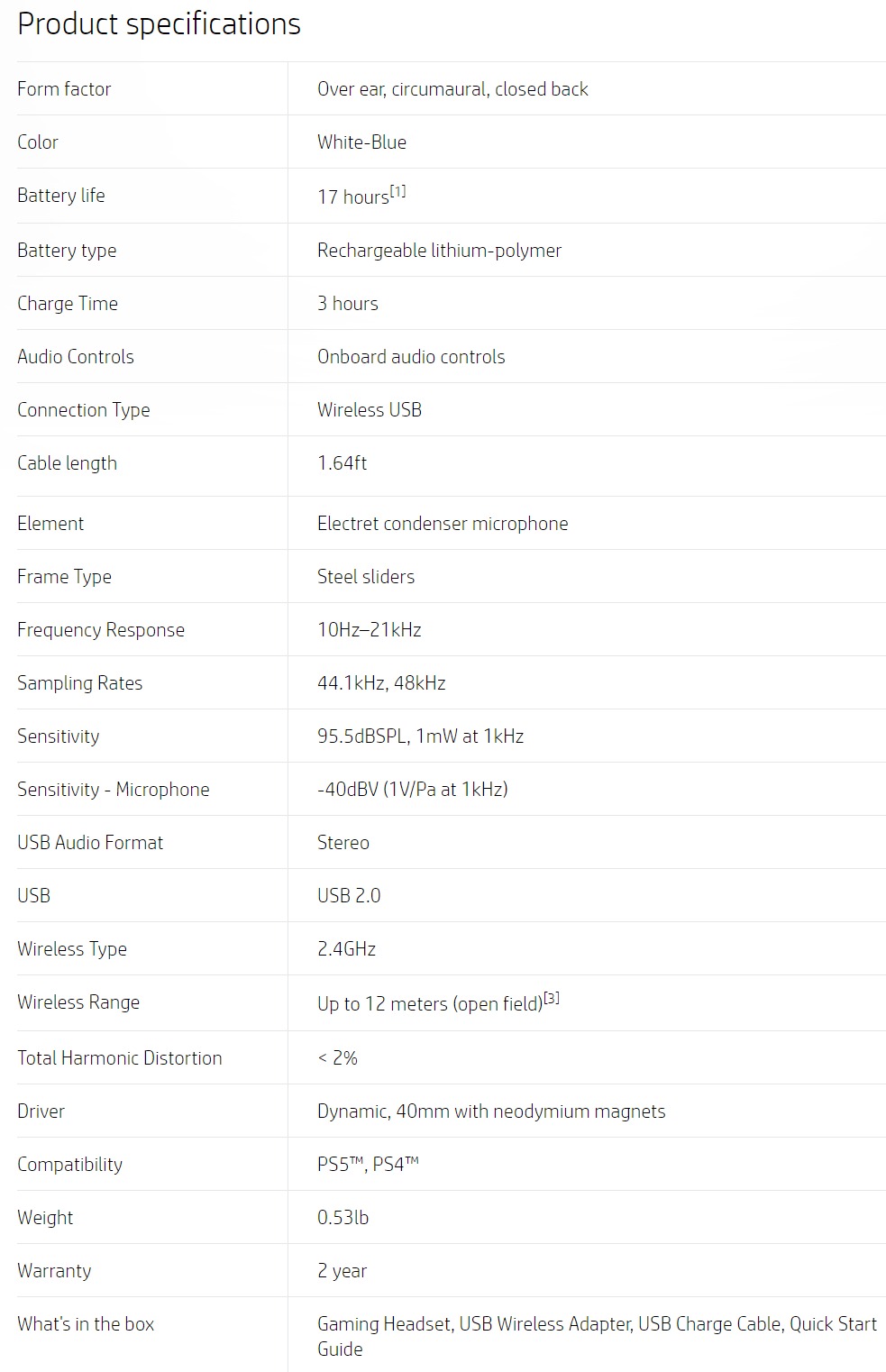Click the [1] footnote beside 17 hours
Viewport: 886px width, 1372px height.
[397, 191]
